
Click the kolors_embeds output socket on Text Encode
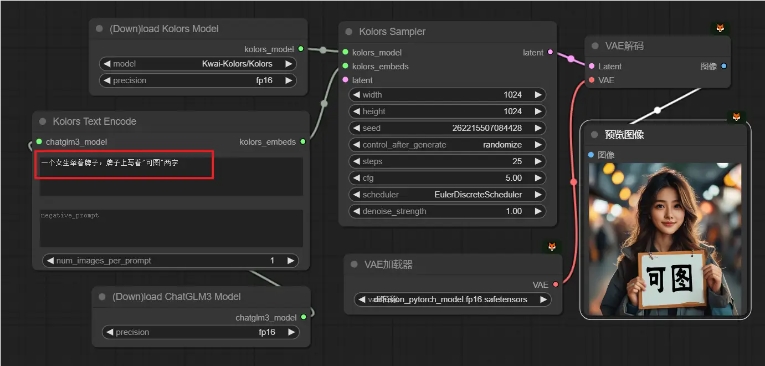tap(303, 142)
